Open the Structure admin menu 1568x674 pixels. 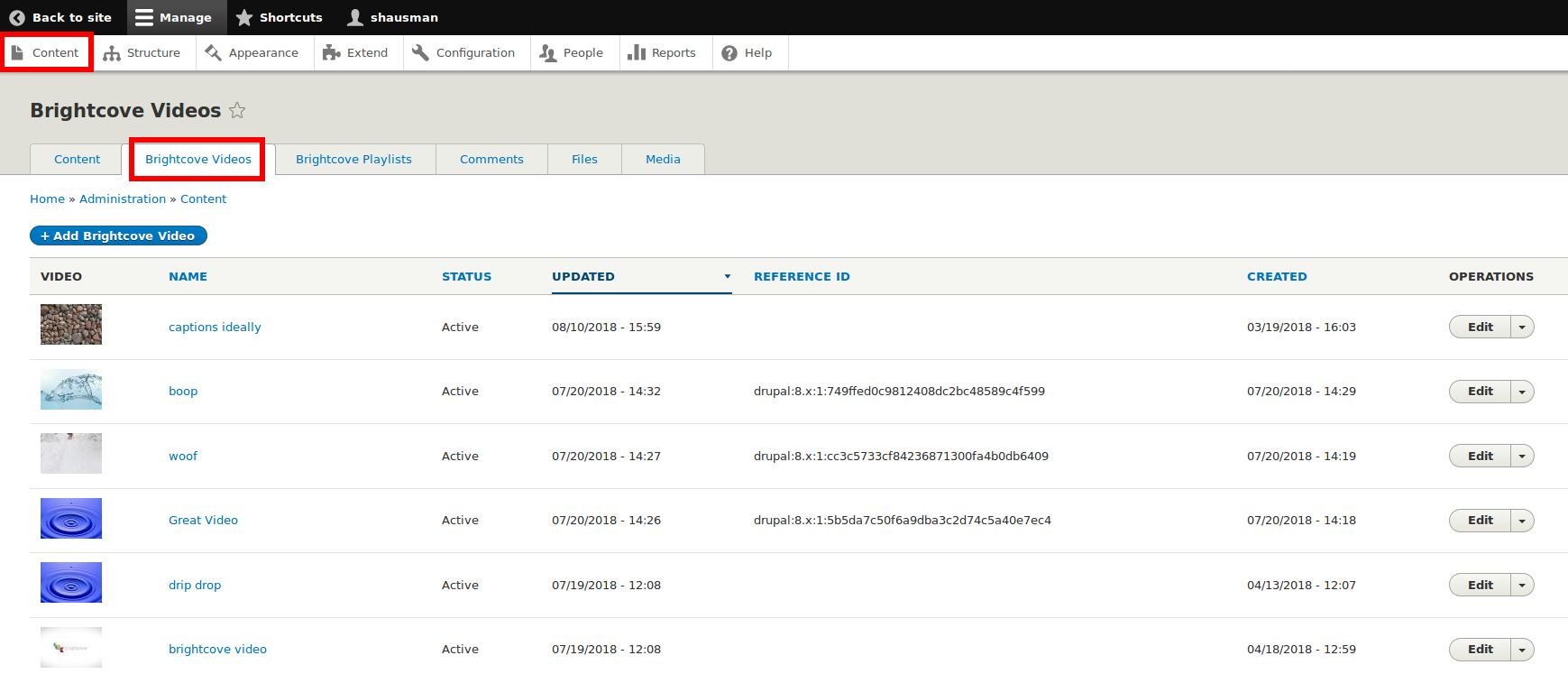click(x=142, y=52)
